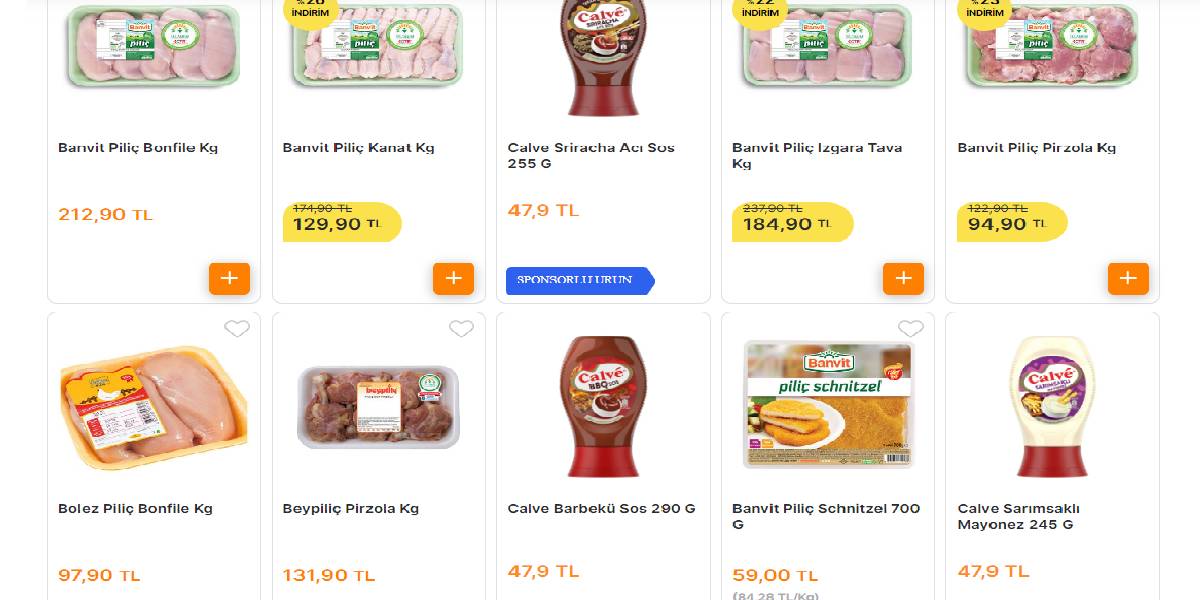Image resolution: width=1200 pixels, height=600 pixels.
Task: Add Banvit Piliç Bonfile Kg to cart
Action: pyautogui.click(x=229, y=278)
